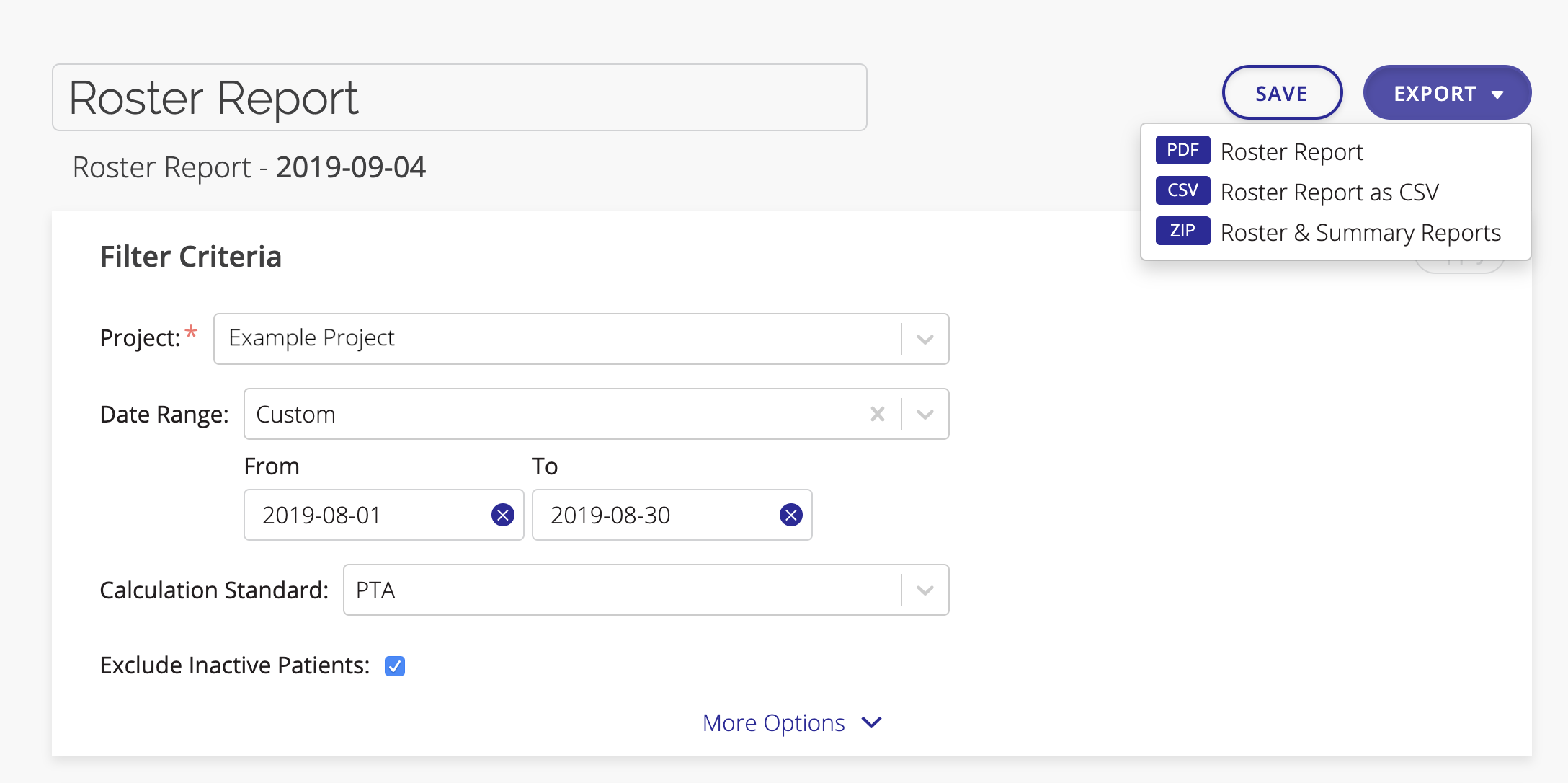The image size is (1568, 783).
Task: Open the Project dropdown chevron
Action: pyautogui.click(x=925, y=339)
